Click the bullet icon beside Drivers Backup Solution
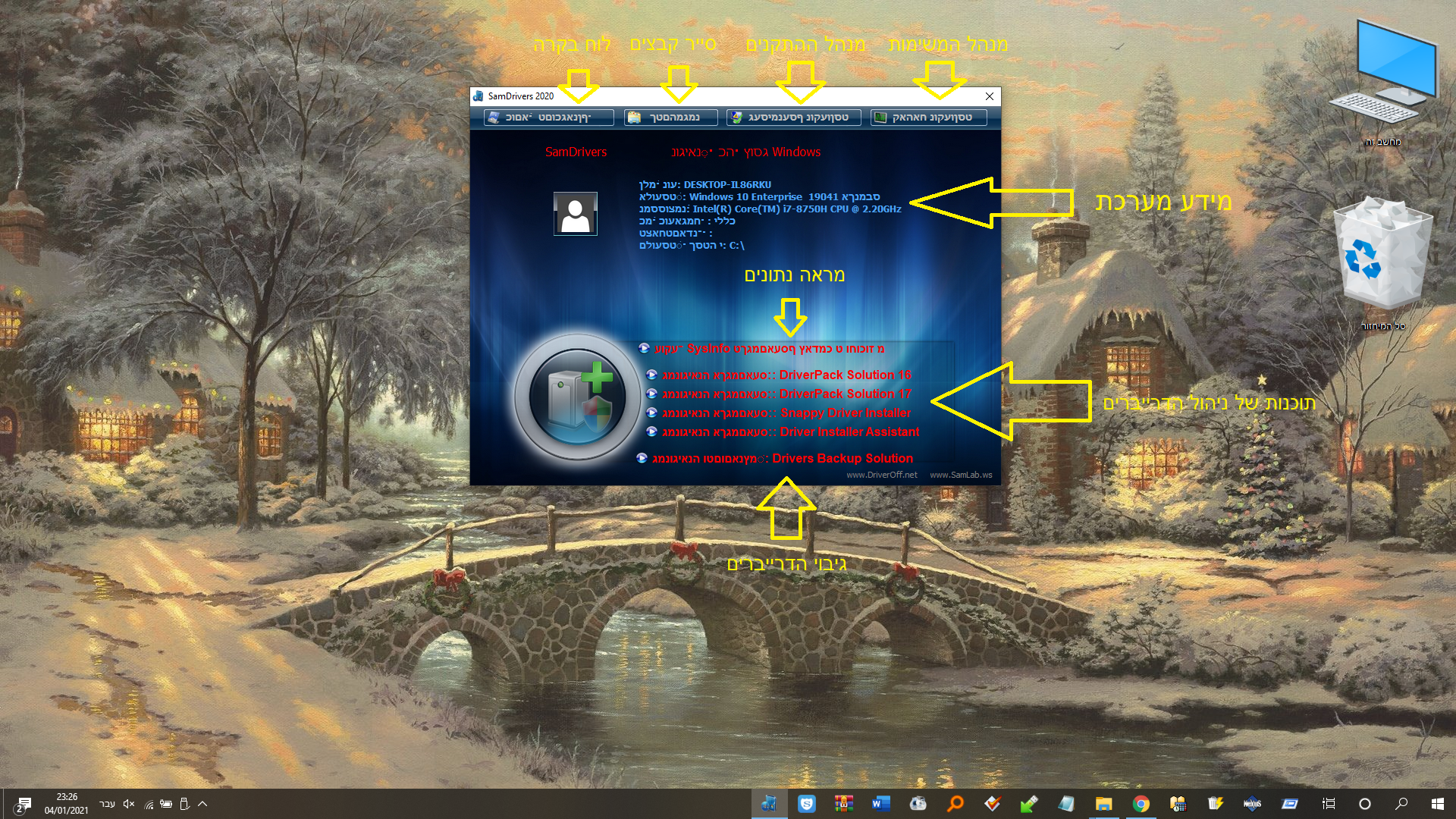This screenshot has height=819, width=1456. 642,458
